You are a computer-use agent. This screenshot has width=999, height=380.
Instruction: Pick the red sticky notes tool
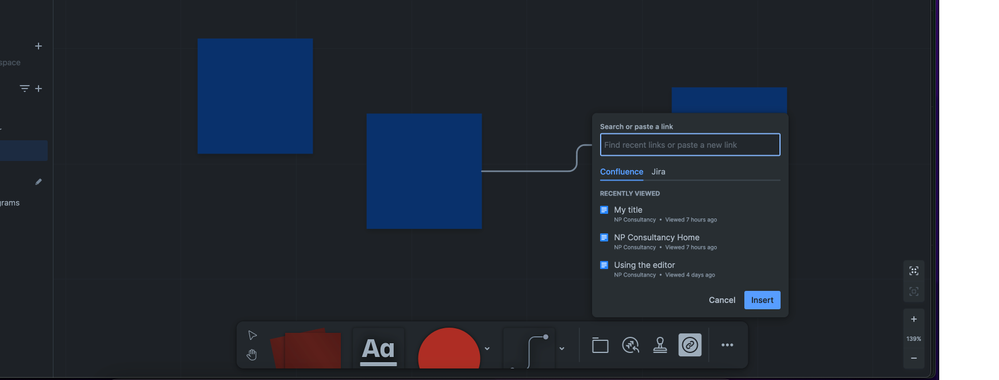pyautogui.click(x=306, y=349)
